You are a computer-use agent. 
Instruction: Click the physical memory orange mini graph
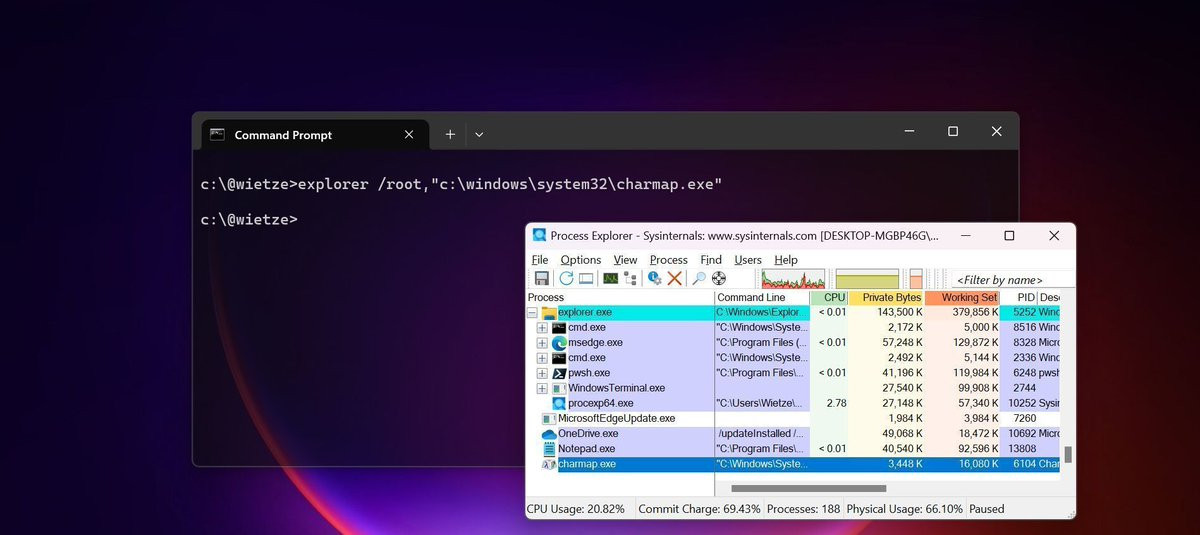pyautogui.click(x=916, y=278)
